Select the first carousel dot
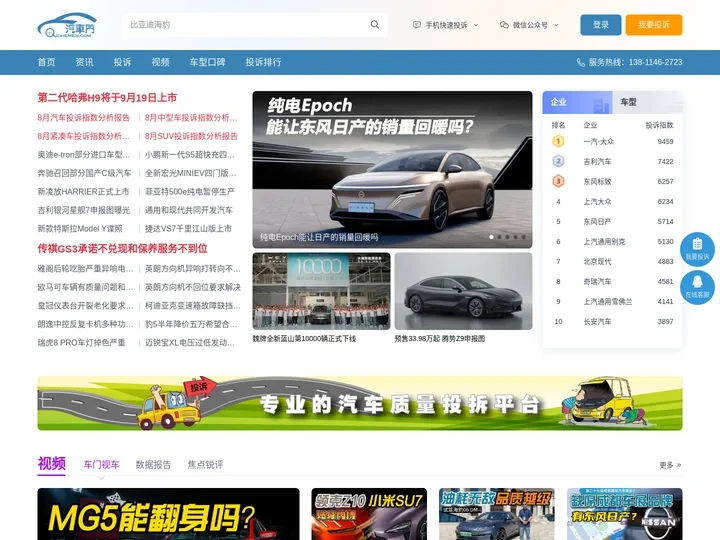 click(x=491, y=237)
